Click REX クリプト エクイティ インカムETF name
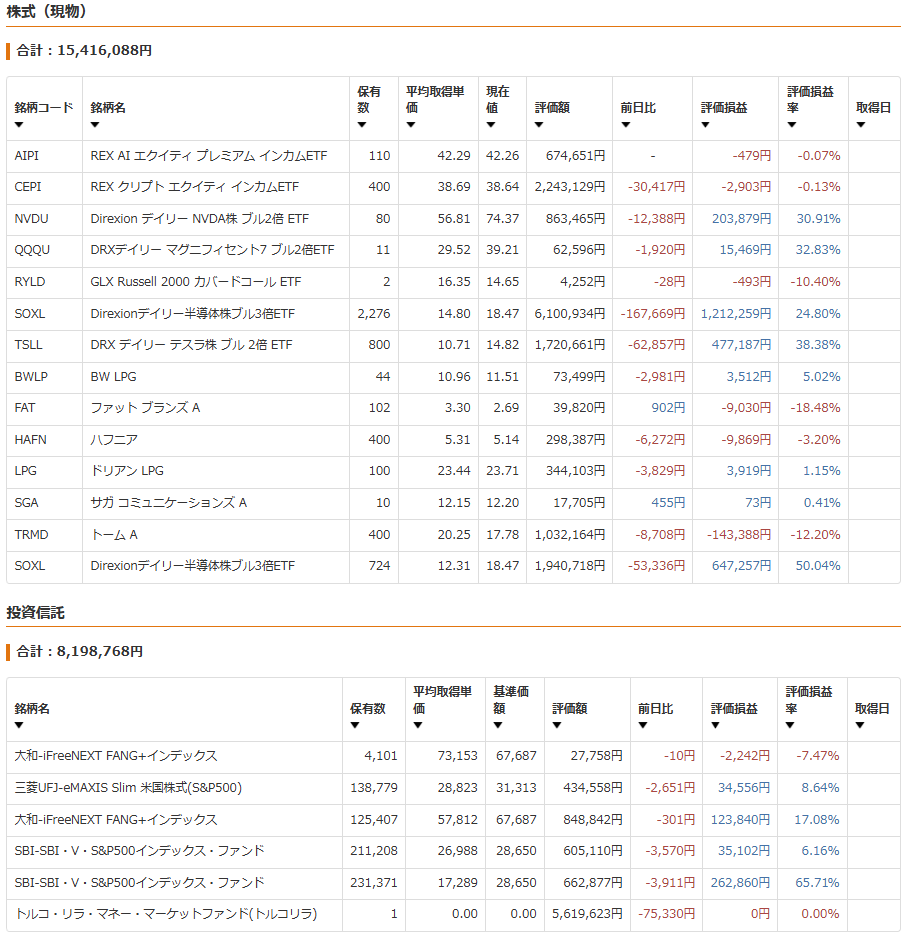Viewport: 905px width, 936px height. [194, 187]
